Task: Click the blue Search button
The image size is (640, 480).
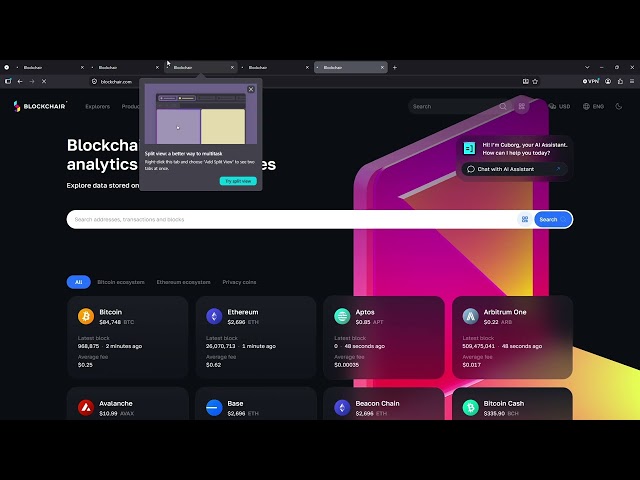Action: click(553, 220)
